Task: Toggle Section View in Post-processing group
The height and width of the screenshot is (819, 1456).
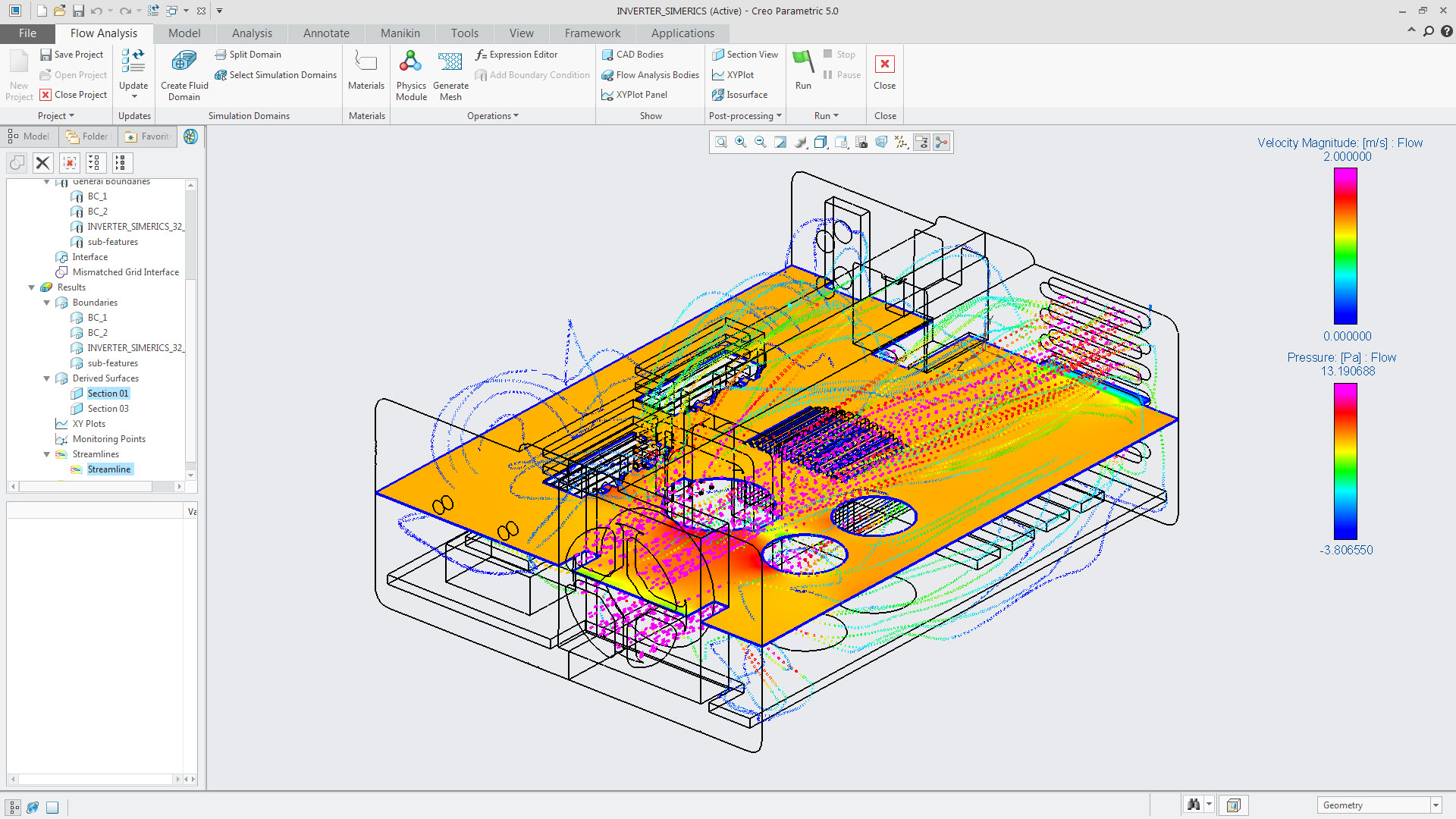Action: point(745,54)
